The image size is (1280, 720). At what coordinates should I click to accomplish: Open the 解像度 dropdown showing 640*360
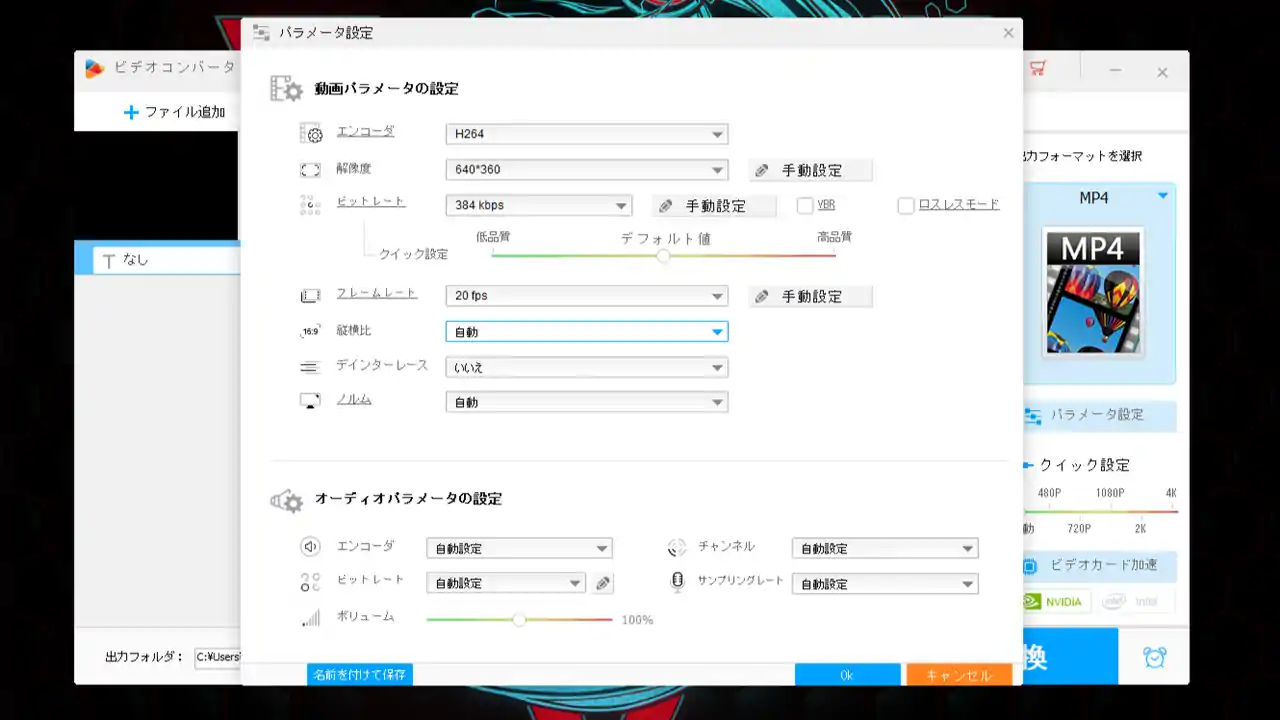click(x=586, y=170)
